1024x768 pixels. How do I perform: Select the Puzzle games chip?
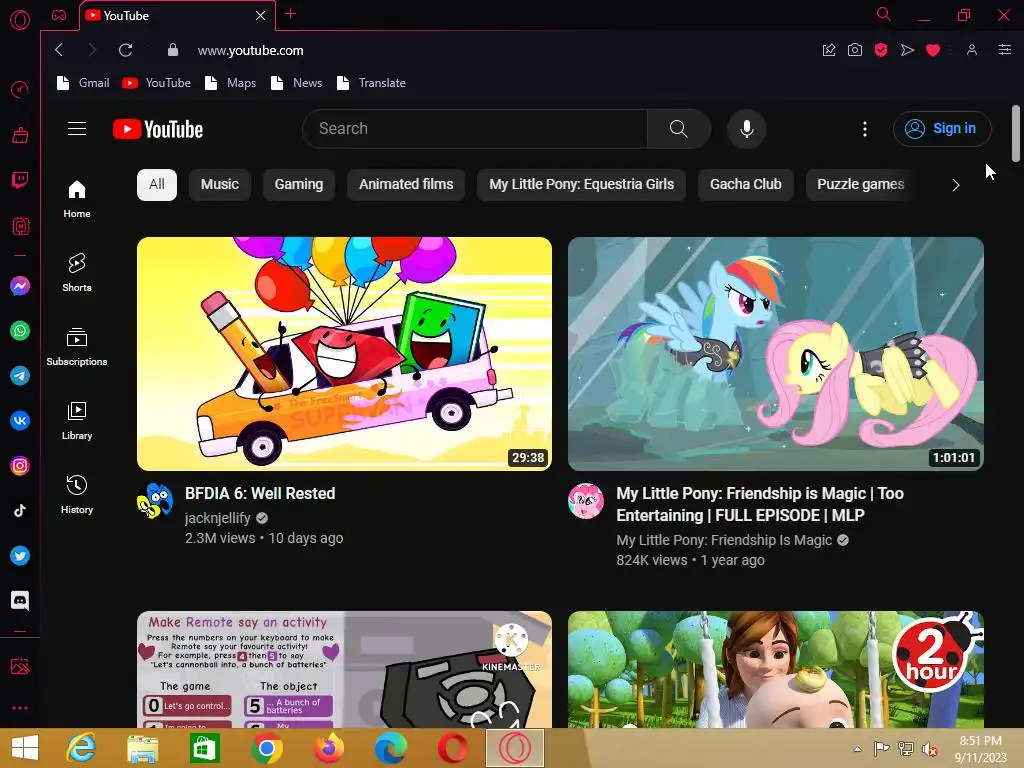[860, 185]
